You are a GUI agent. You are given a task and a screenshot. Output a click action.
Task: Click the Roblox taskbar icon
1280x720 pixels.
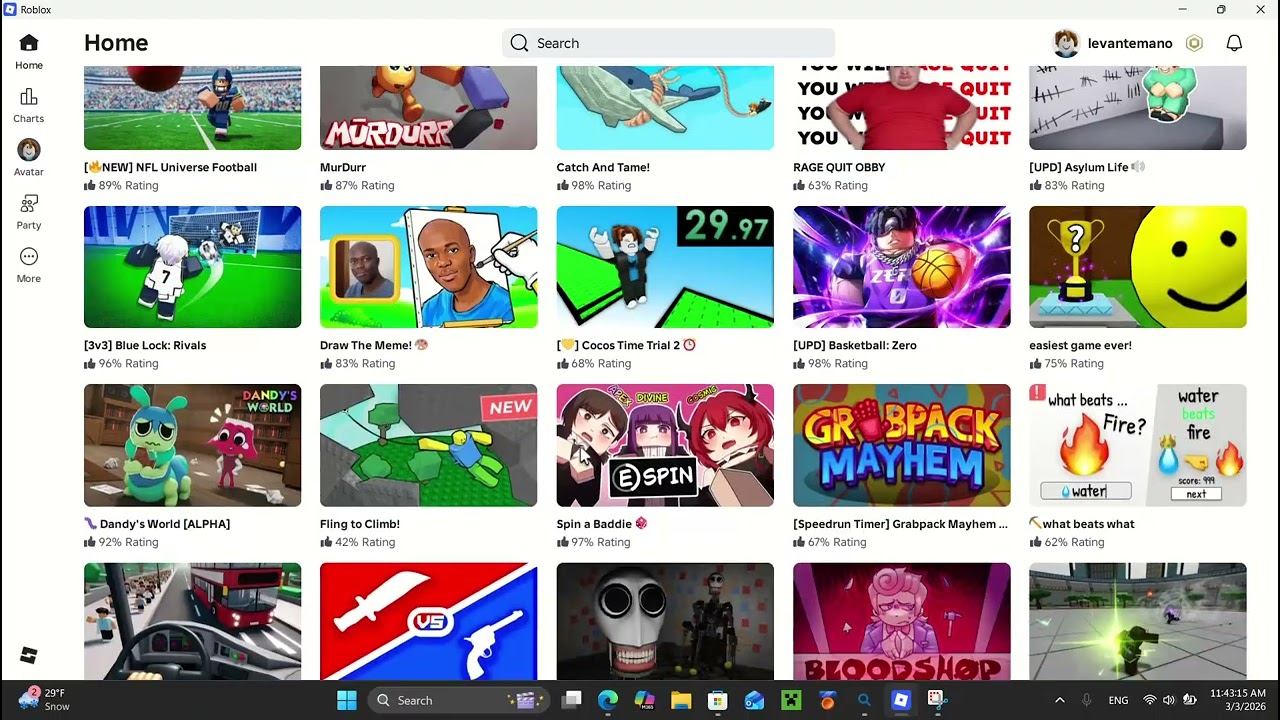(x=901, y=700)
